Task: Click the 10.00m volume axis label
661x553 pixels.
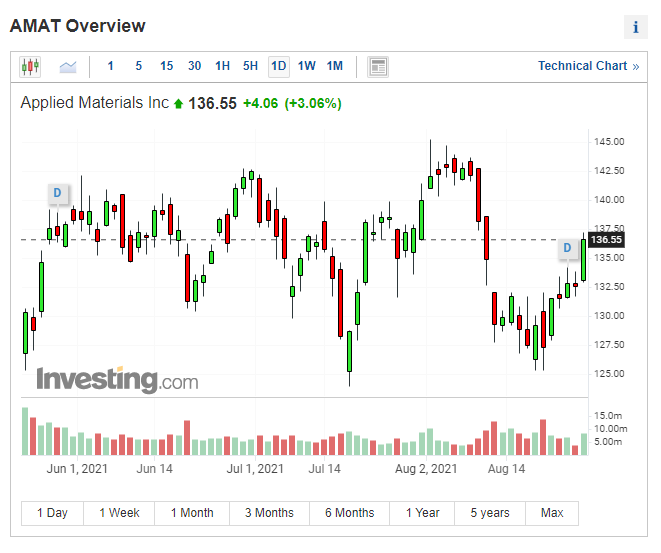Action: [610, 429]
